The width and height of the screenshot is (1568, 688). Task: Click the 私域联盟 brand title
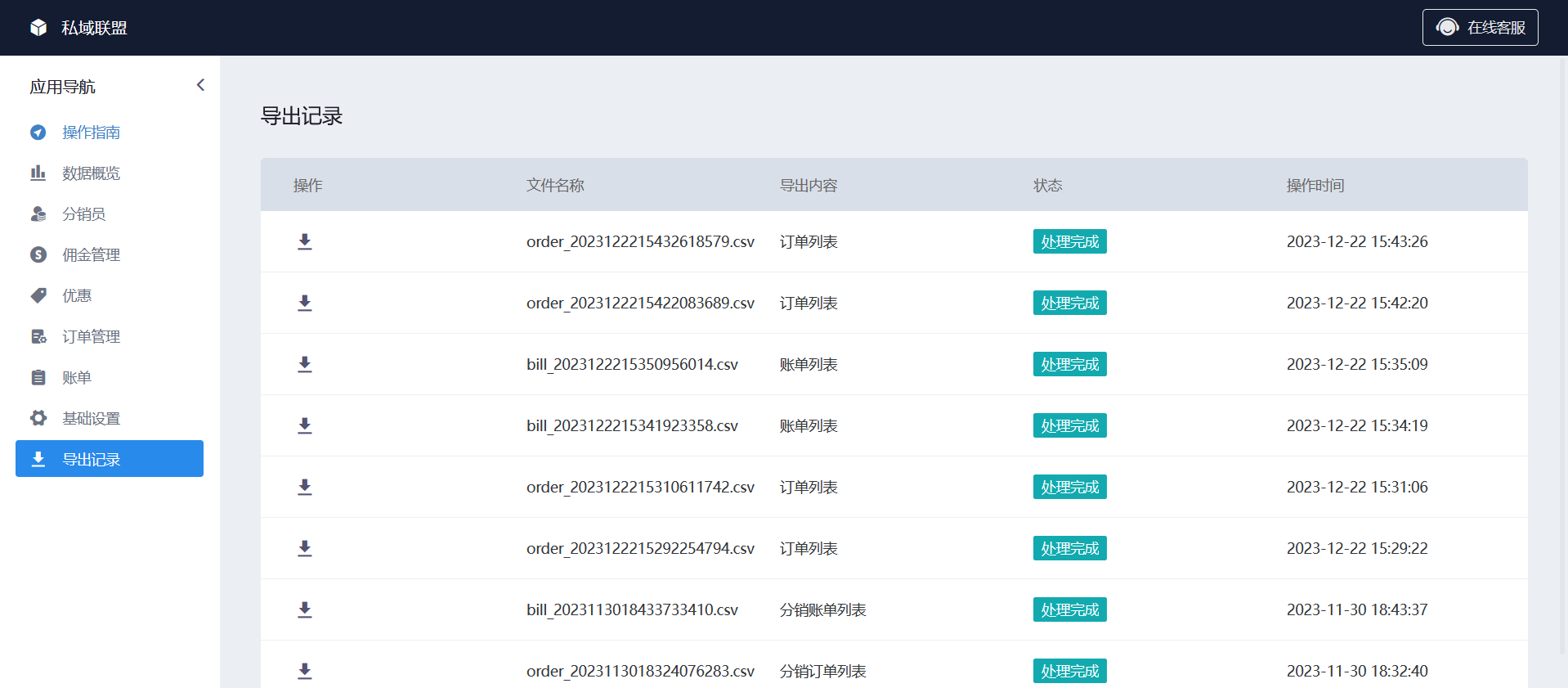pyautogui.click(x=94, y=28)
